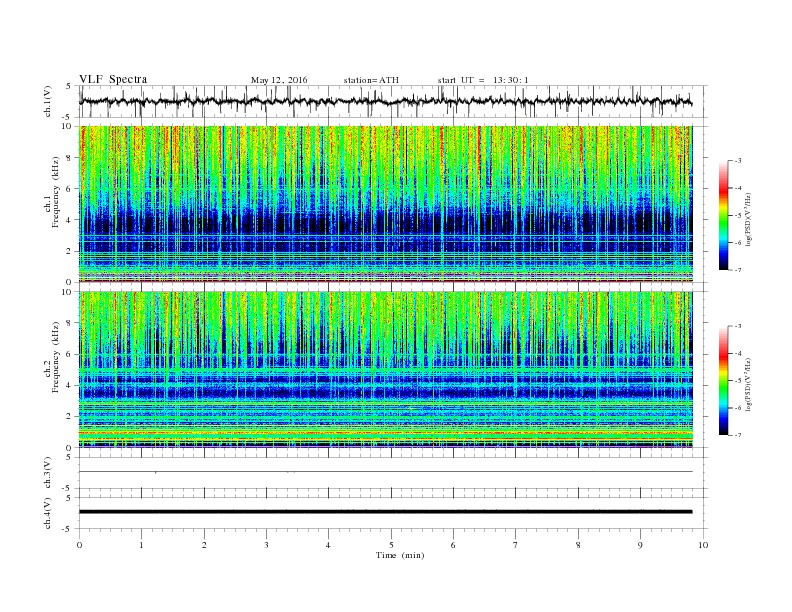The image size is (792, 612).
Task: Click the "-7" tick on ch.2 colorbar
Action: tap(738, 435)
